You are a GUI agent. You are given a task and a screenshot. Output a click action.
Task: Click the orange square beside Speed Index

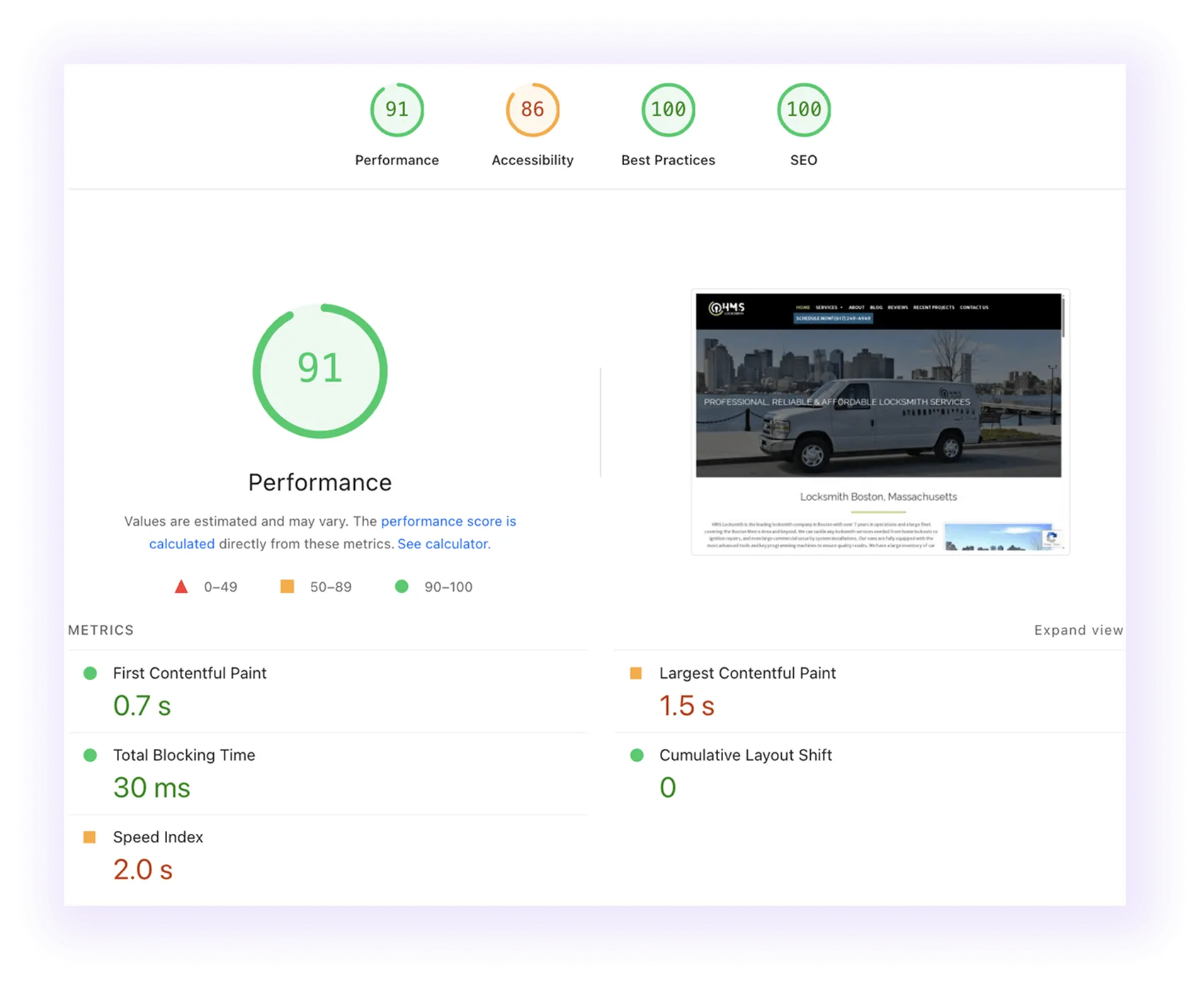tap(89, 837)
